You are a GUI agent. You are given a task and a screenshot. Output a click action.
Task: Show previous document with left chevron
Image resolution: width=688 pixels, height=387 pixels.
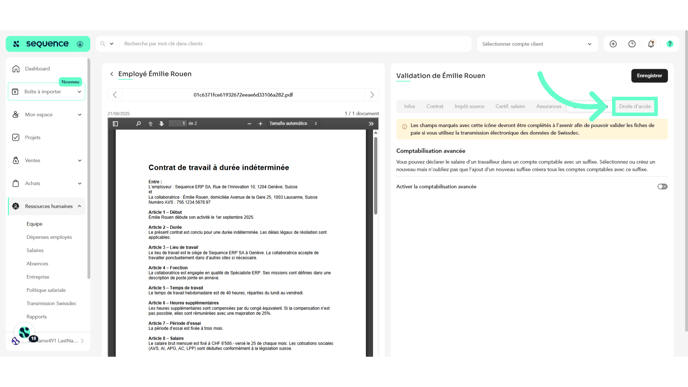[115, 95]
